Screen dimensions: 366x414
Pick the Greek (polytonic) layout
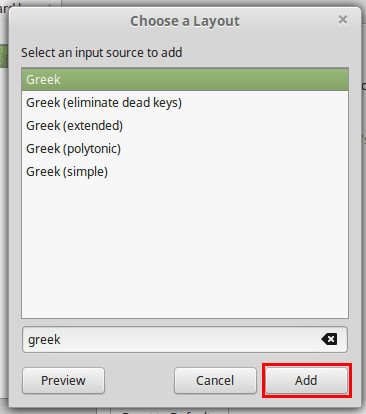(x=185, y=149)
